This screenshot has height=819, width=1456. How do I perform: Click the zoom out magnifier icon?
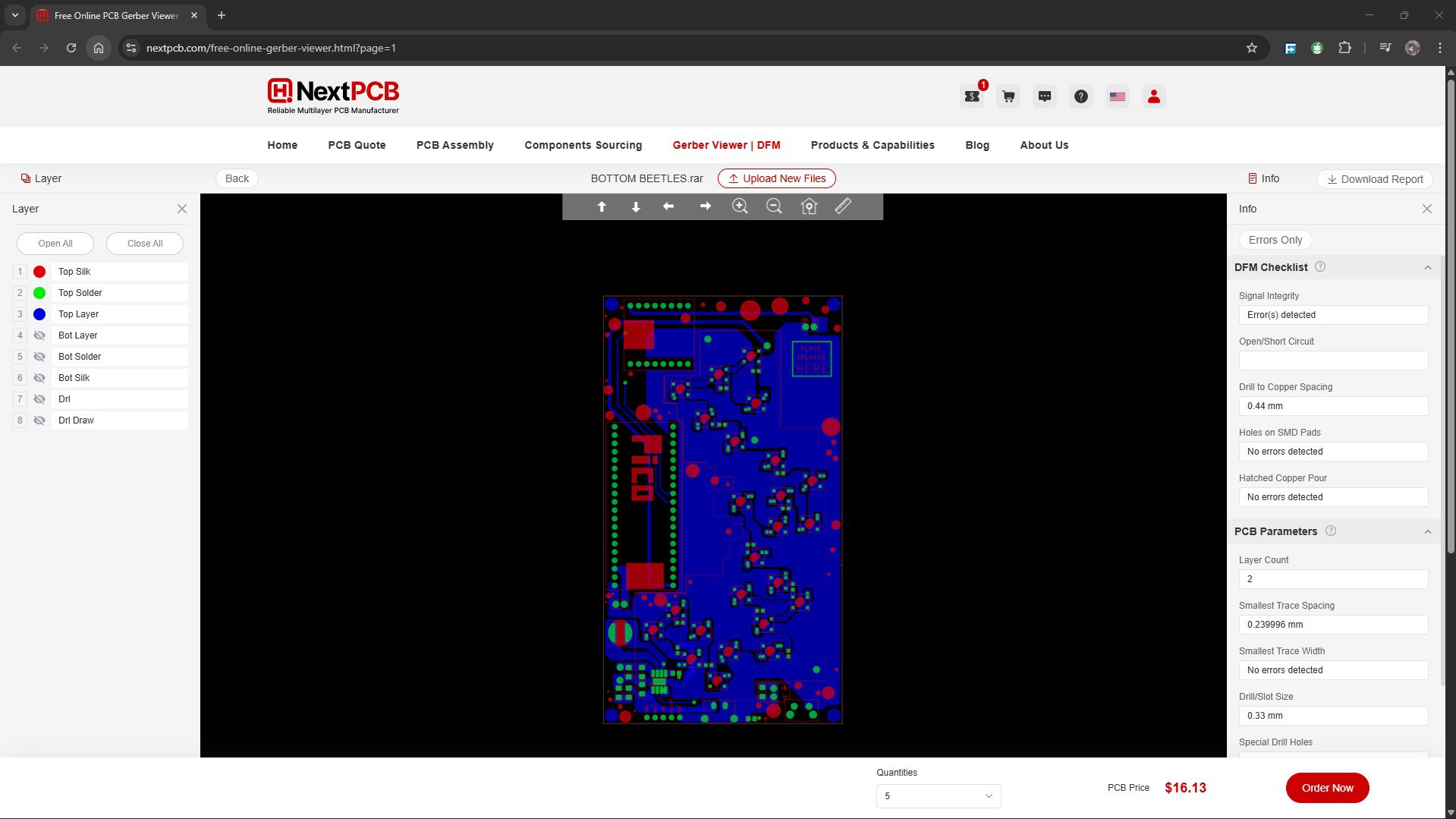(774, 206)
